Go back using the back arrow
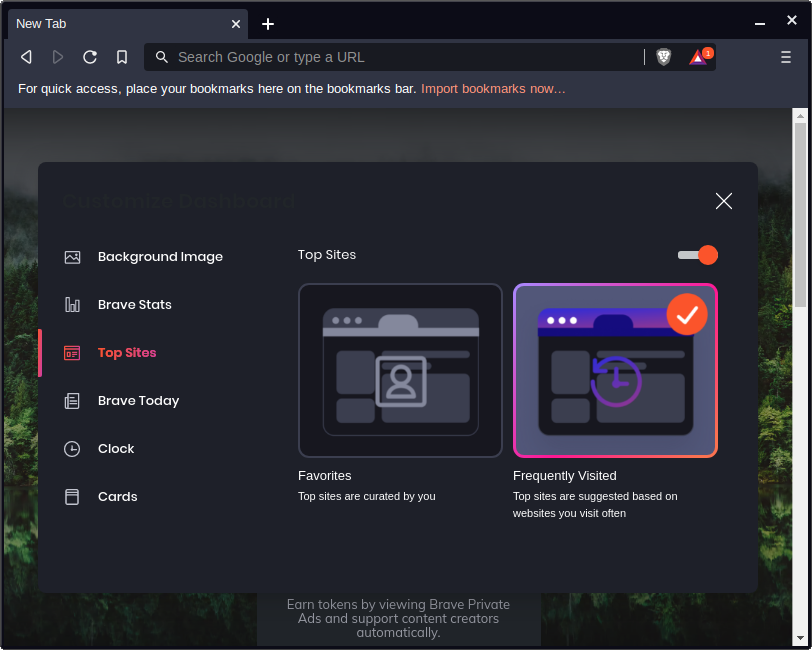 27,57
